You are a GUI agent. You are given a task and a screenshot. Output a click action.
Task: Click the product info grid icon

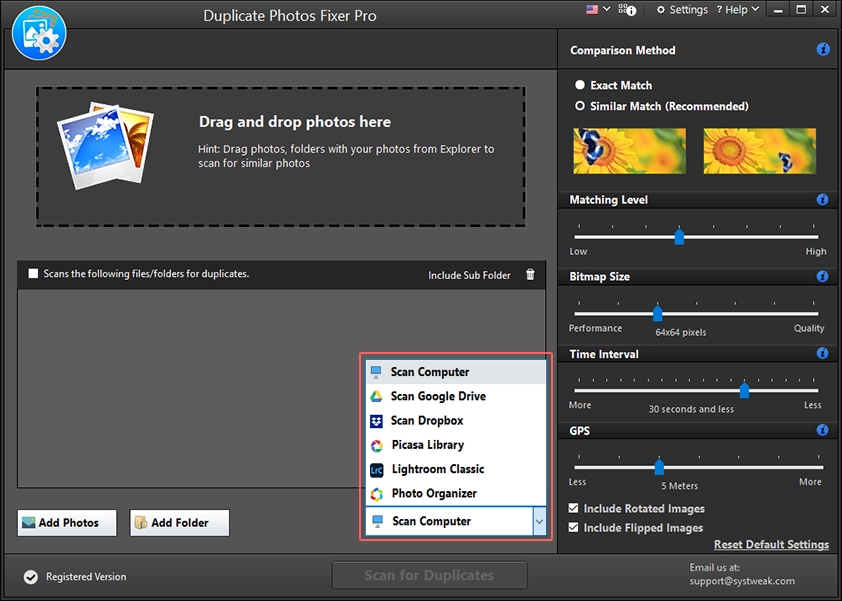[627, 10]
